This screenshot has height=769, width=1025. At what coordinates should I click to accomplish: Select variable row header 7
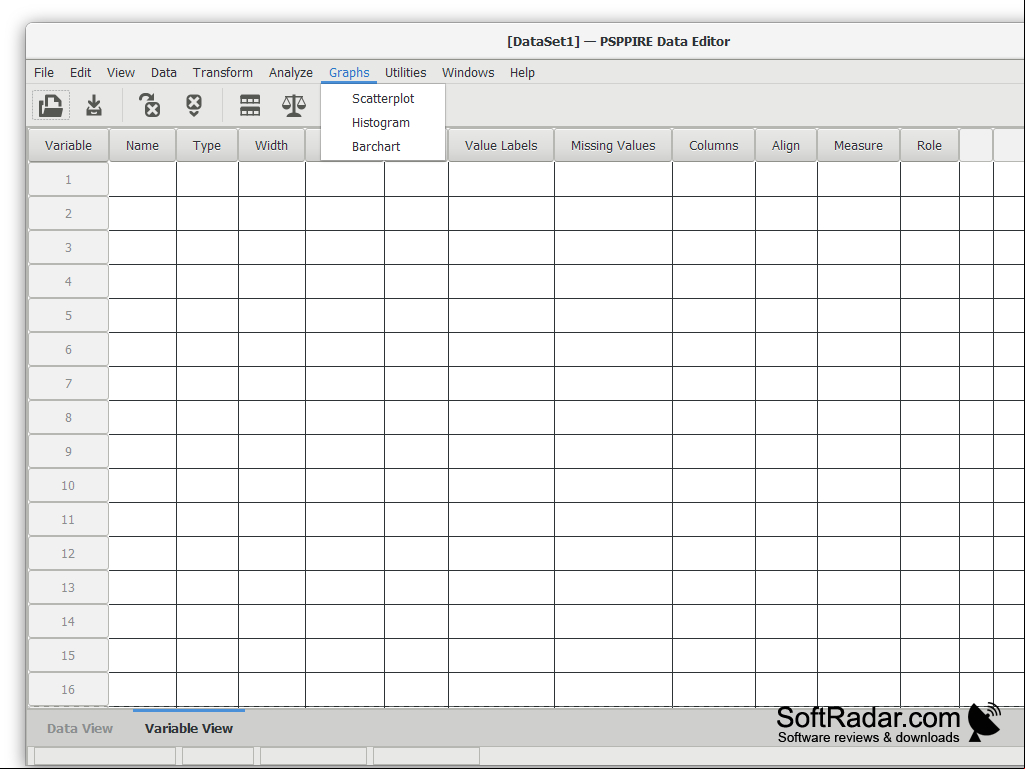point(68,384)
